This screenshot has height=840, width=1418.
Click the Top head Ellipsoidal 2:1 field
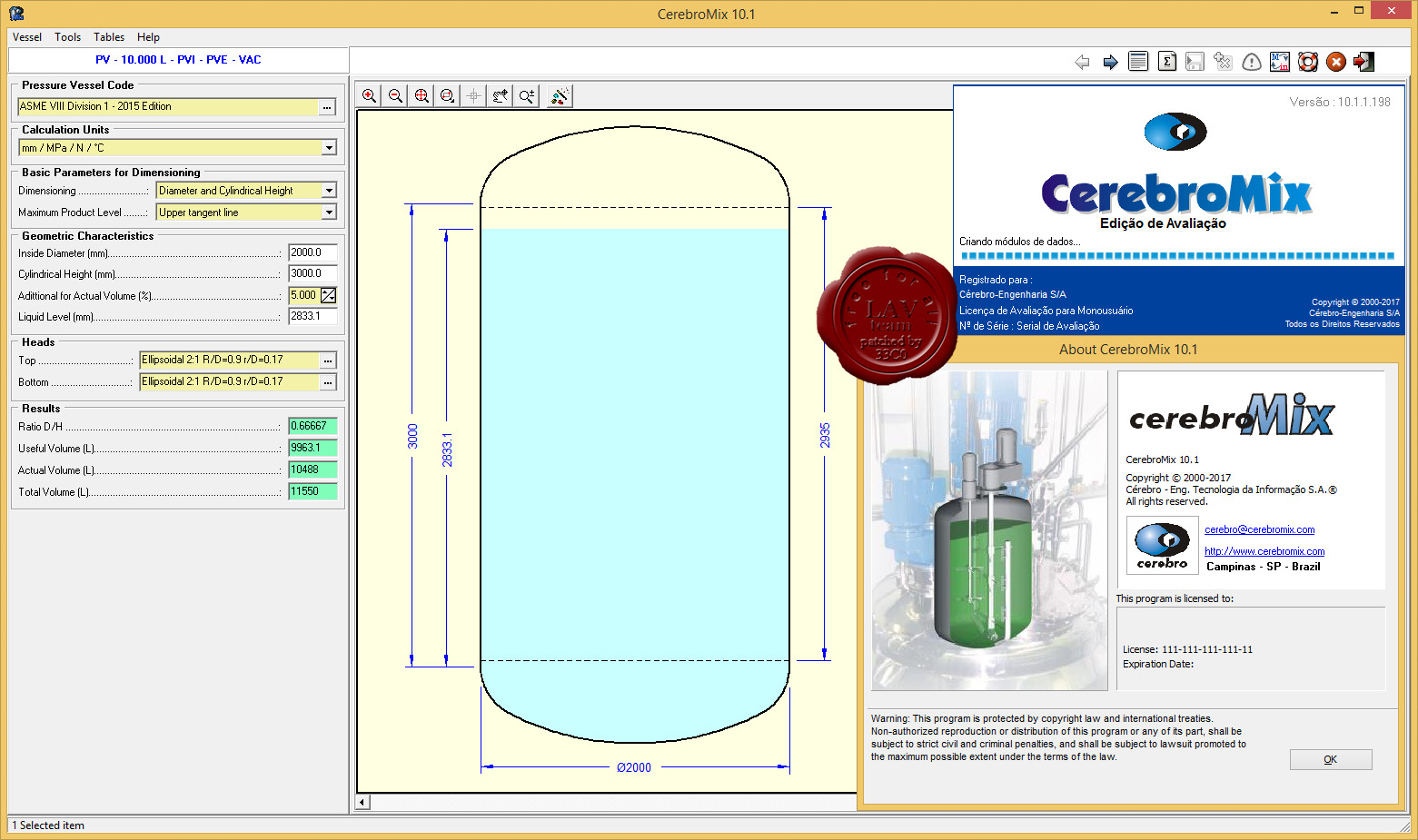[x=230, y=361]
